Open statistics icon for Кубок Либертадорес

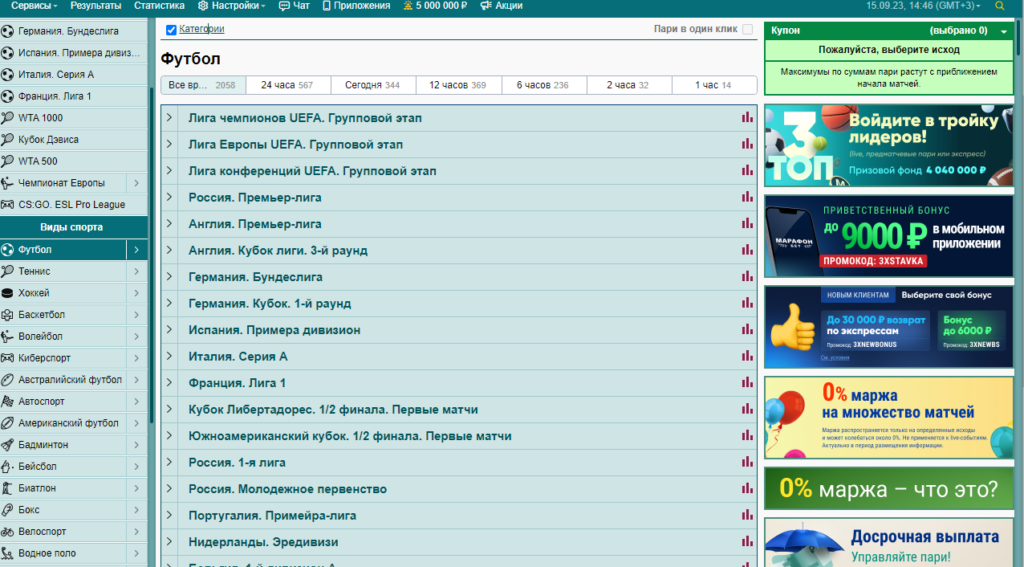(747, 409)
